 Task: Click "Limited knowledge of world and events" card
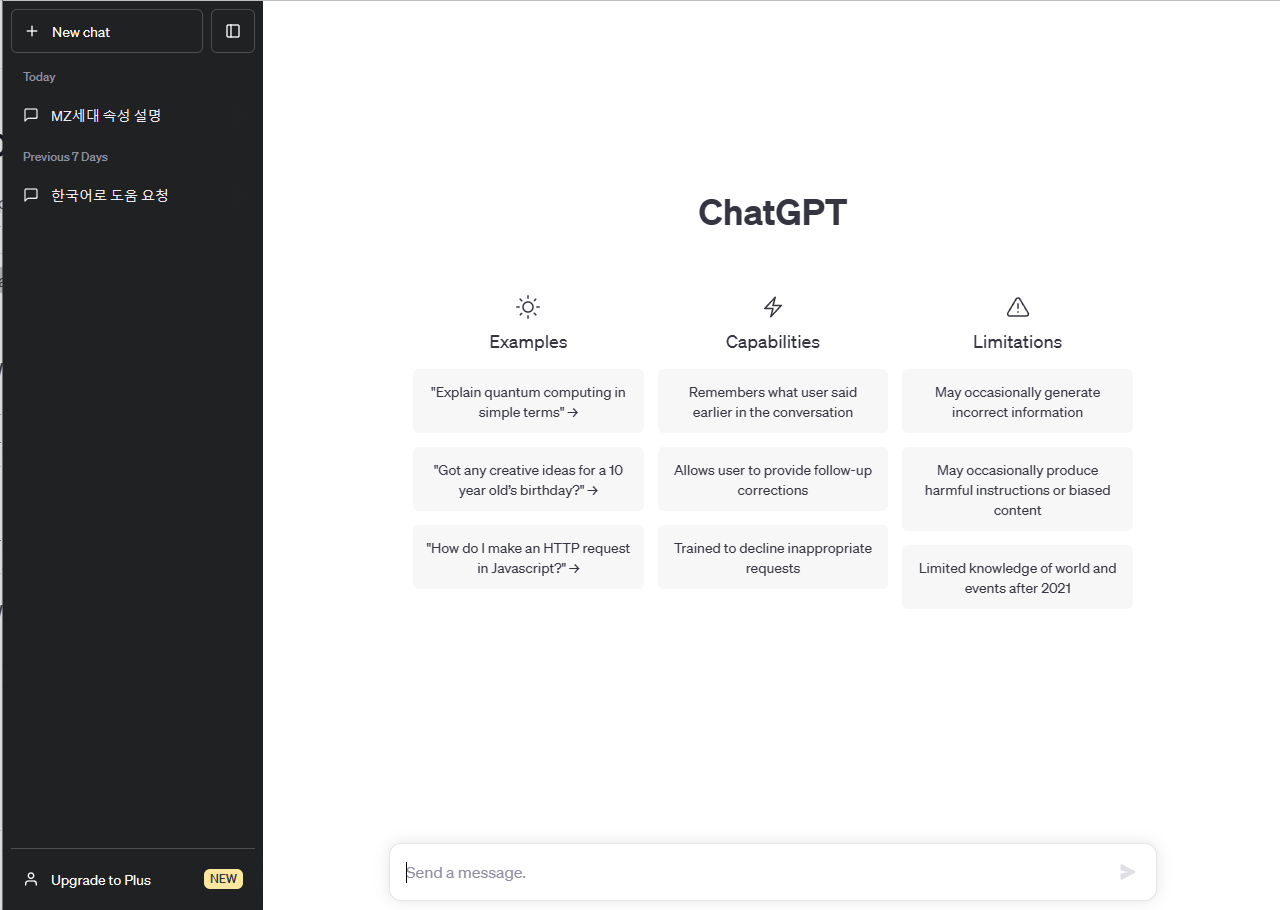1018,578
